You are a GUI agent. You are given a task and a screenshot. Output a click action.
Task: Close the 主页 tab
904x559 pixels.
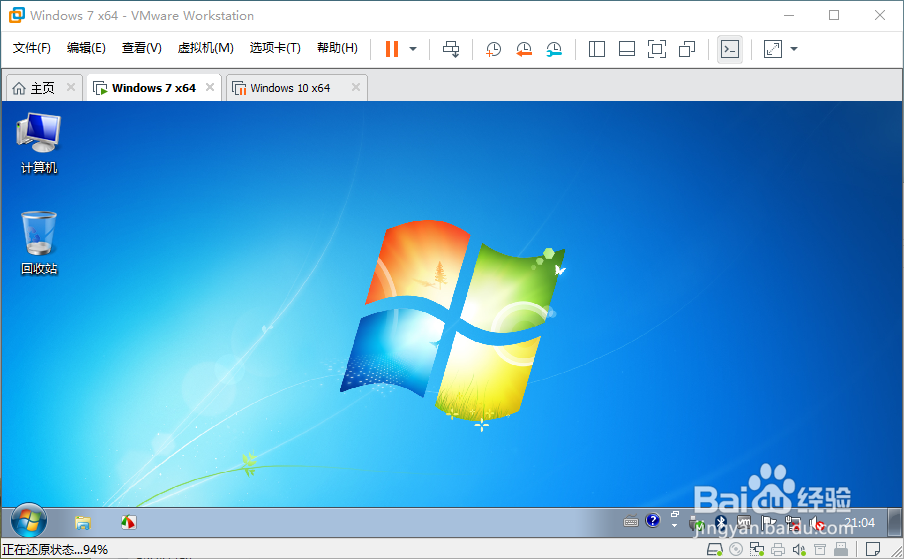(71, 87)
